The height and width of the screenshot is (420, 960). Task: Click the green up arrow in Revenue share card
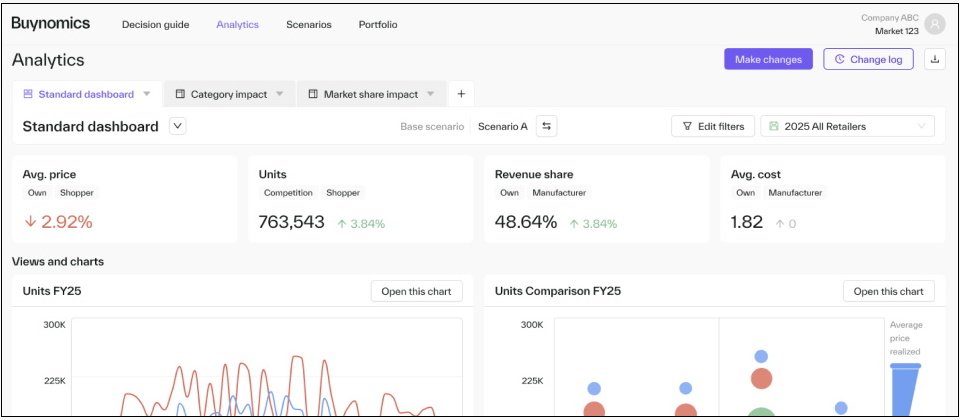point(574,224)
